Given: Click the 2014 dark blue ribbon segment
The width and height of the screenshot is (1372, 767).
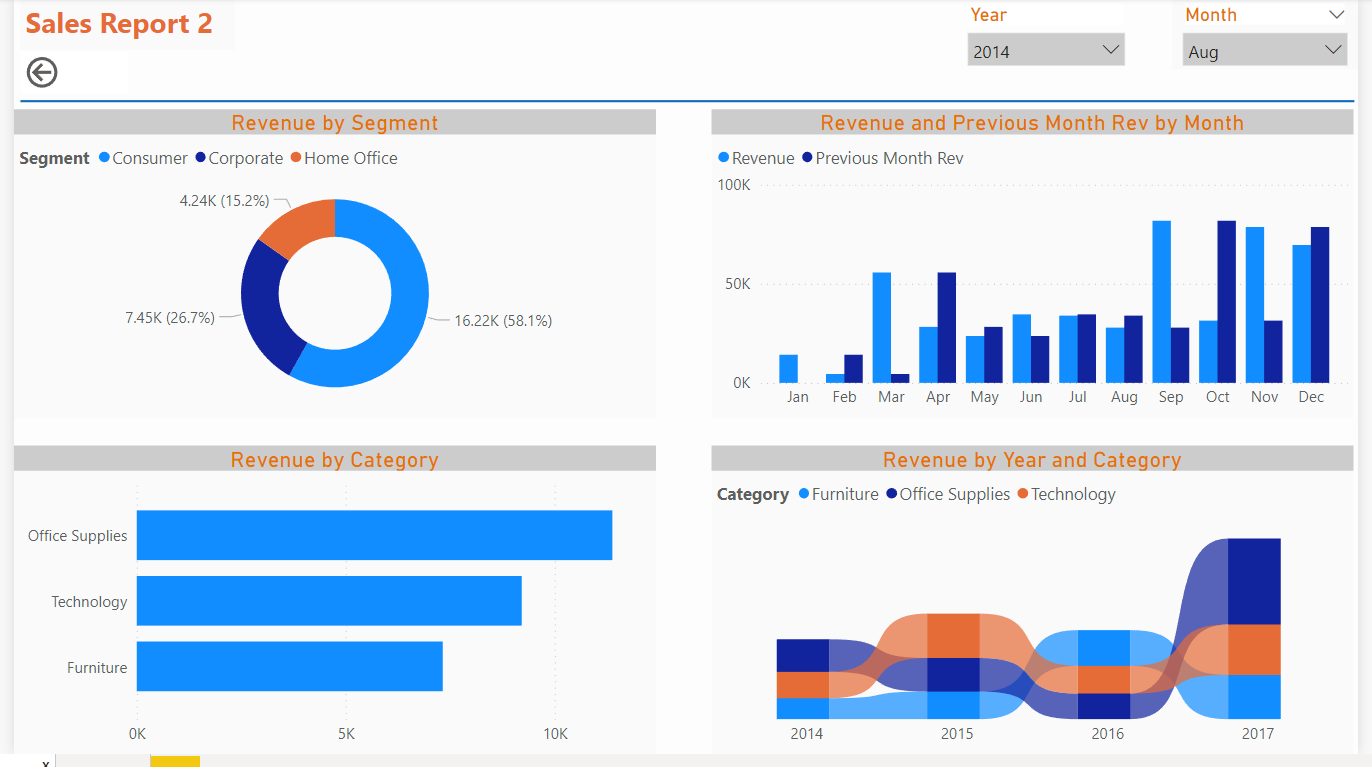Looking at the screenshot, I should (803, 655).
